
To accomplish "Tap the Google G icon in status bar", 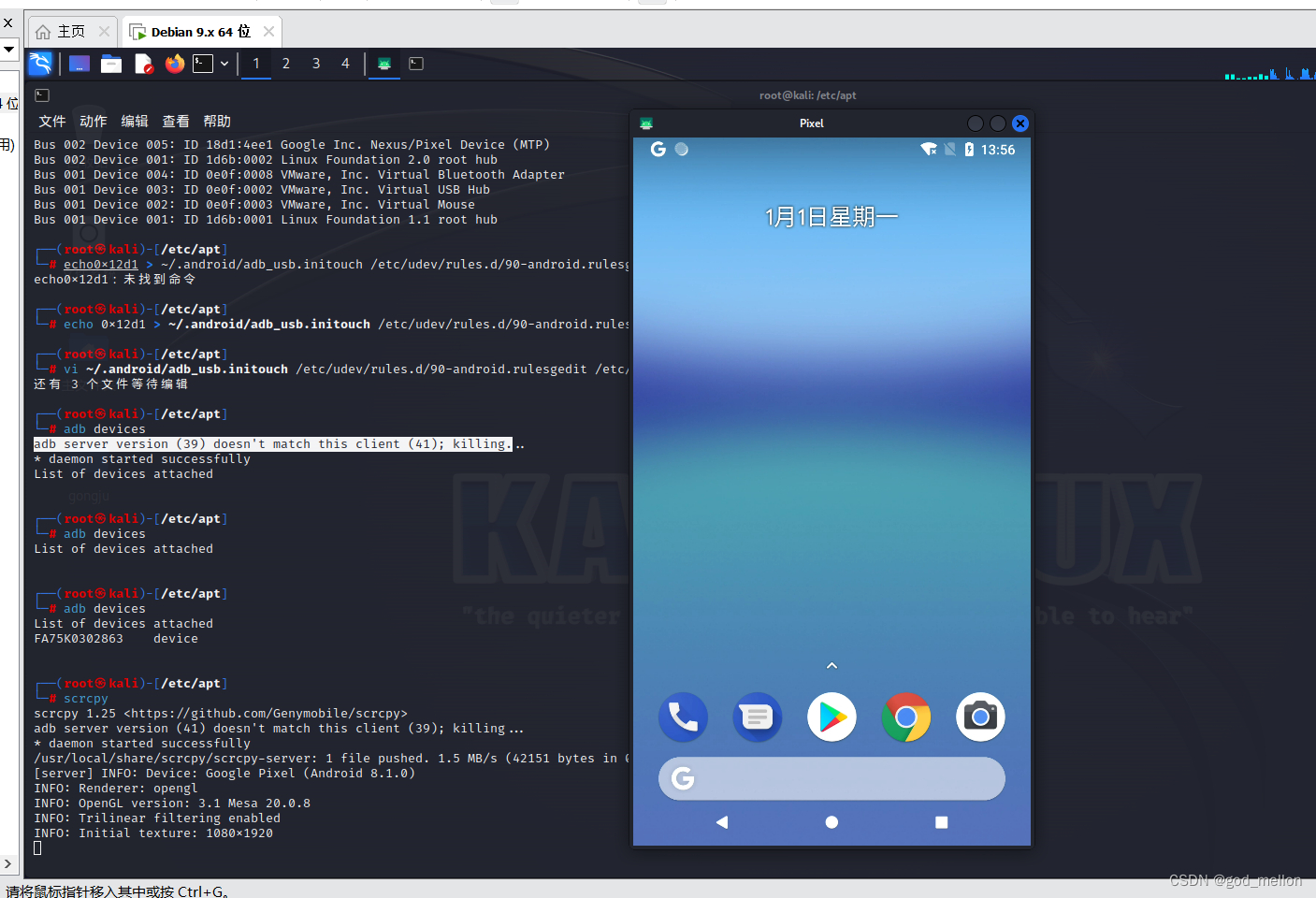I will 658,150.
